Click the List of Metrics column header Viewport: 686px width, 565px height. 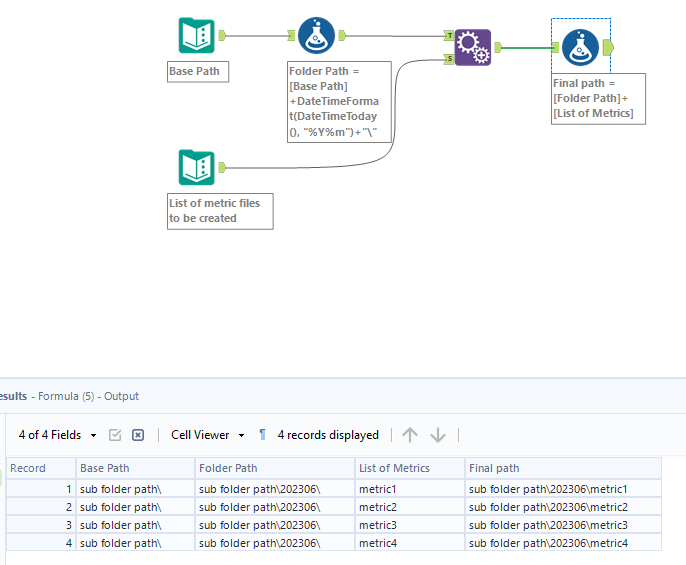click(410, 468)
